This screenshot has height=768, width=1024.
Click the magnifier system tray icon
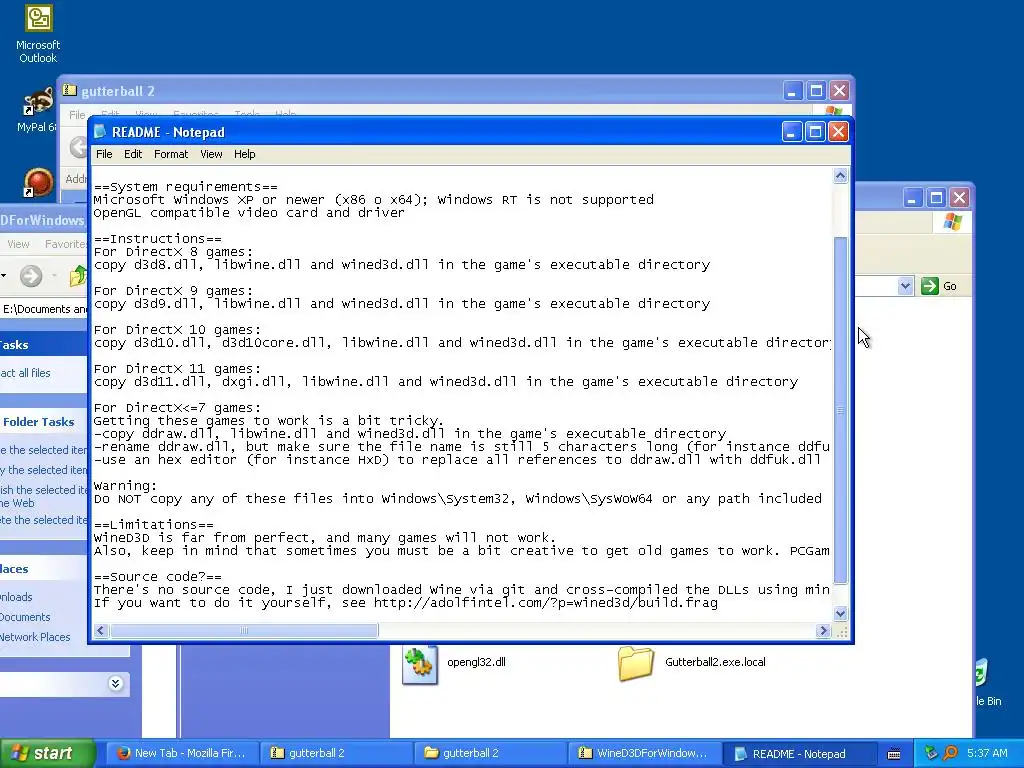(x=950, y=753)
